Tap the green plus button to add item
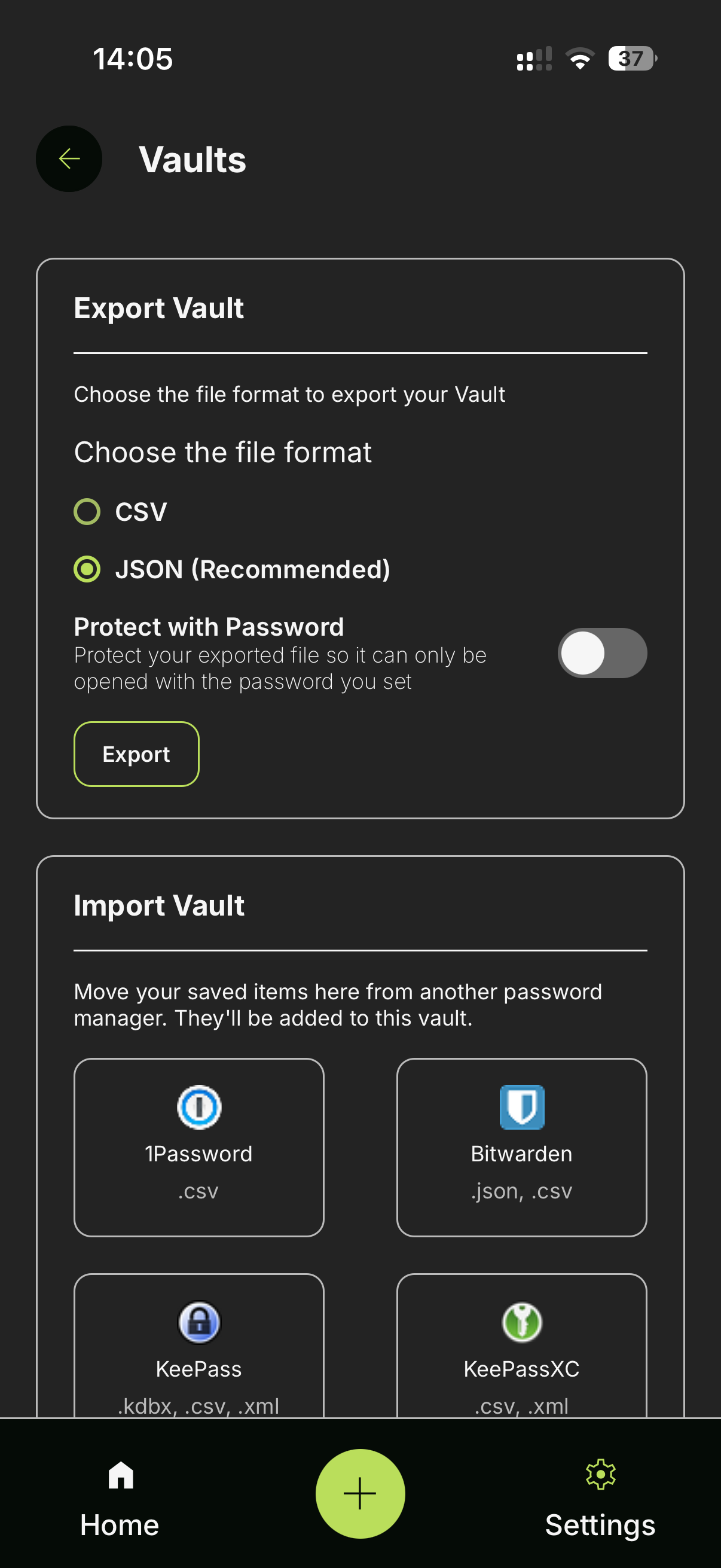The image size is (721, 1568). click(x=360, y=1493)
